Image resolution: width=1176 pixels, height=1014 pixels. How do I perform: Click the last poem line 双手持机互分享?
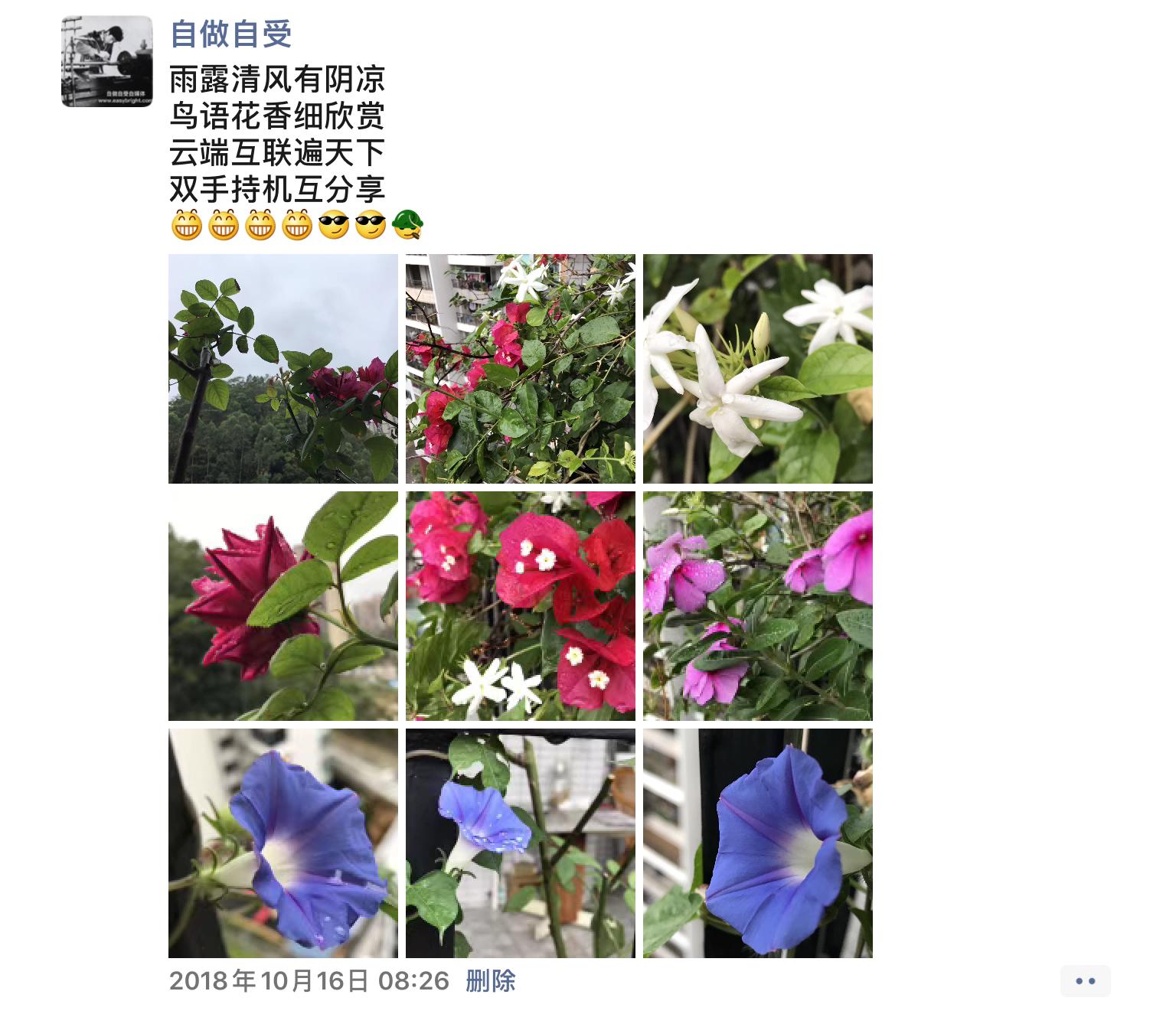[x=277, y=189]
